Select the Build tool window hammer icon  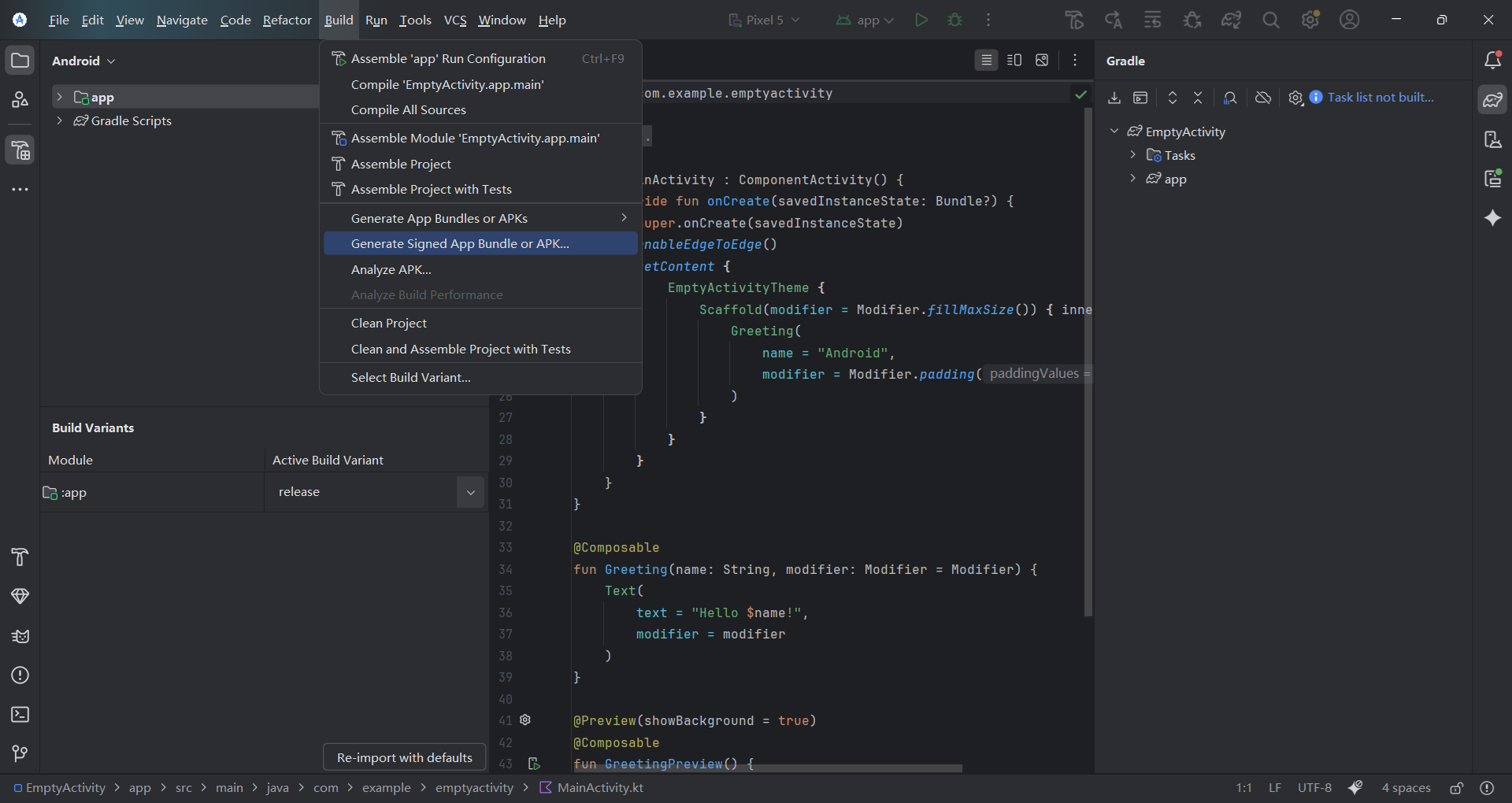(20, 557)
